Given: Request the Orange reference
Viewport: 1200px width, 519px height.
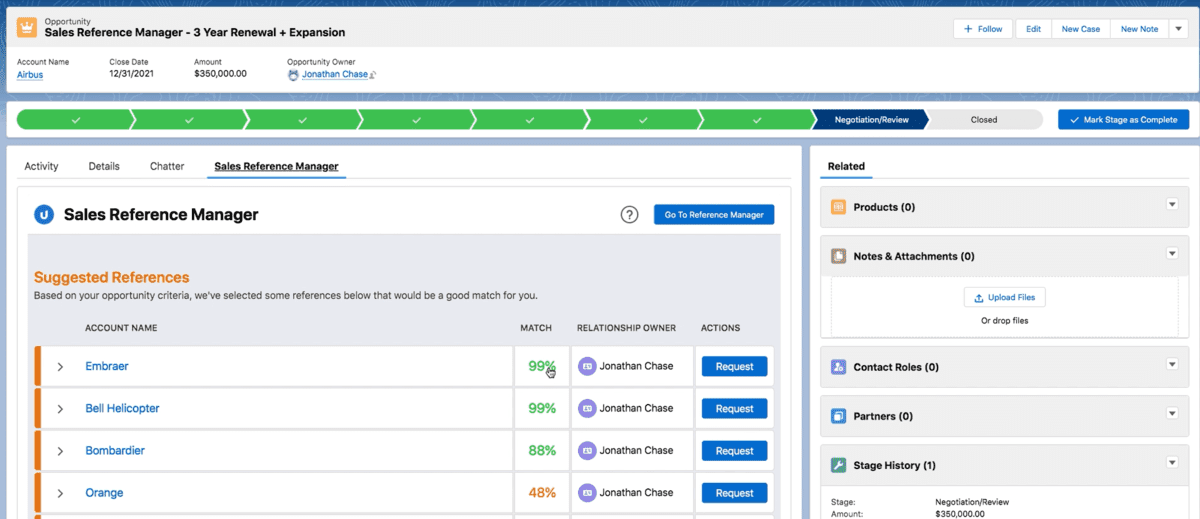Looking at the screenshot, I should coord(734,492).
